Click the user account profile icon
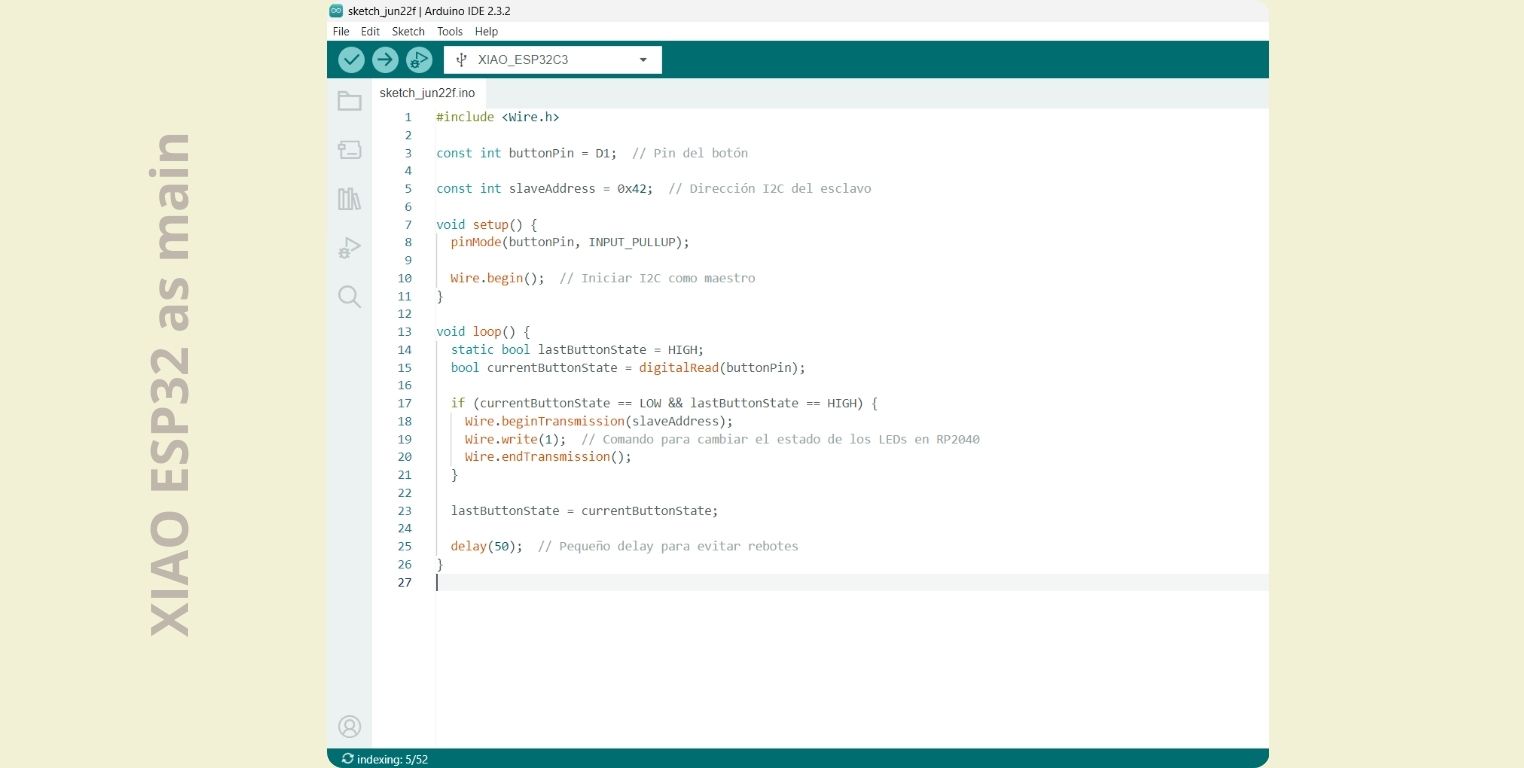 pos(349,727)
